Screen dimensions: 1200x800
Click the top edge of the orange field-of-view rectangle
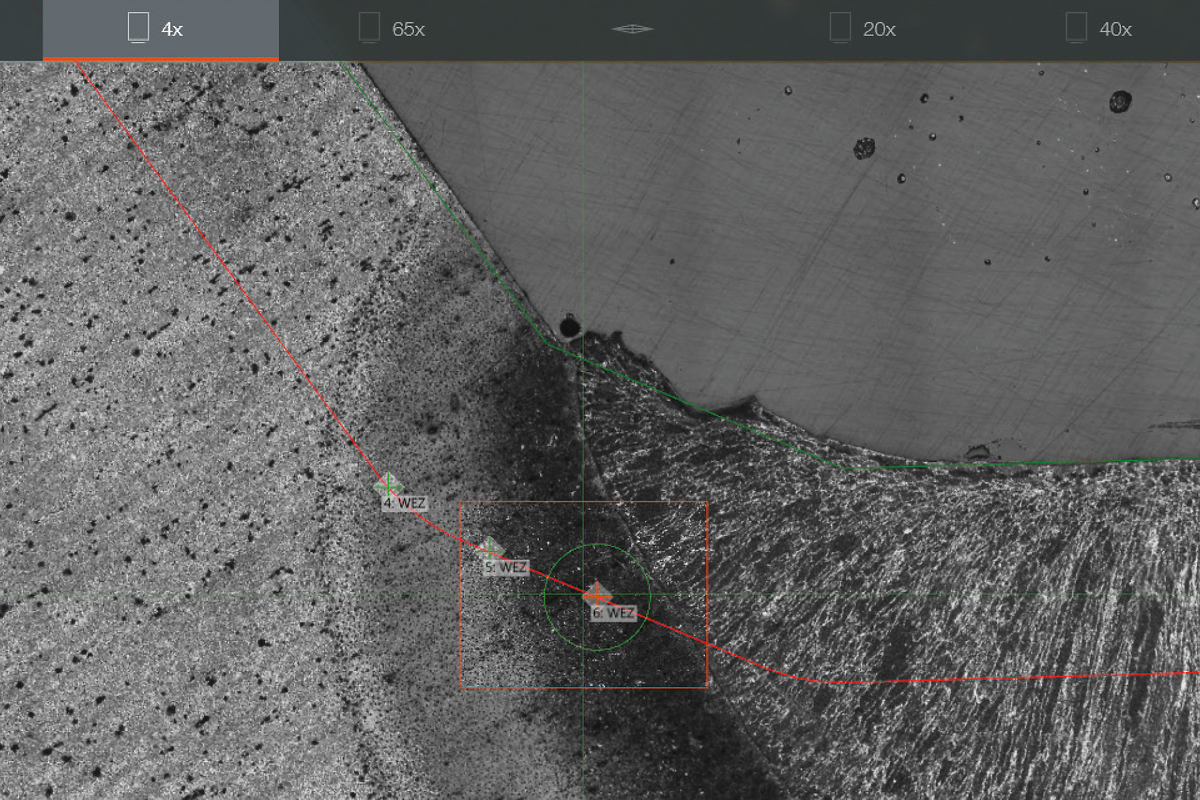point(583,502)
